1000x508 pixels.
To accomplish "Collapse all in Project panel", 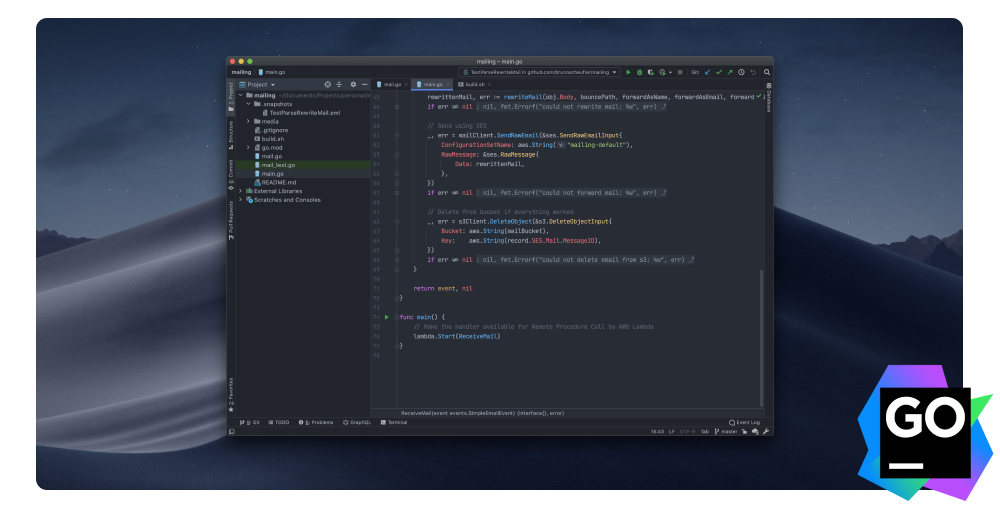I will click(x=339, y=84).
